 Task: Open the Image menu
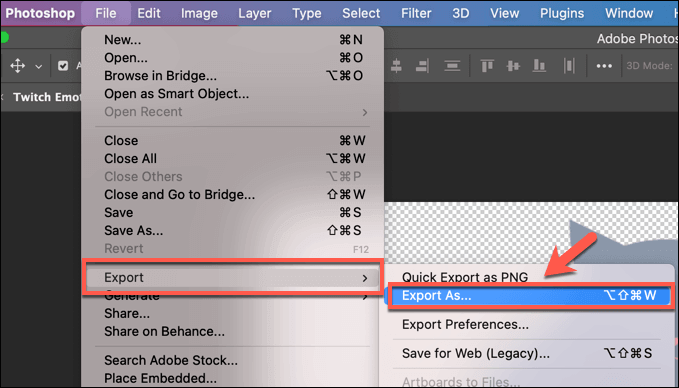[x=199, y=13]
